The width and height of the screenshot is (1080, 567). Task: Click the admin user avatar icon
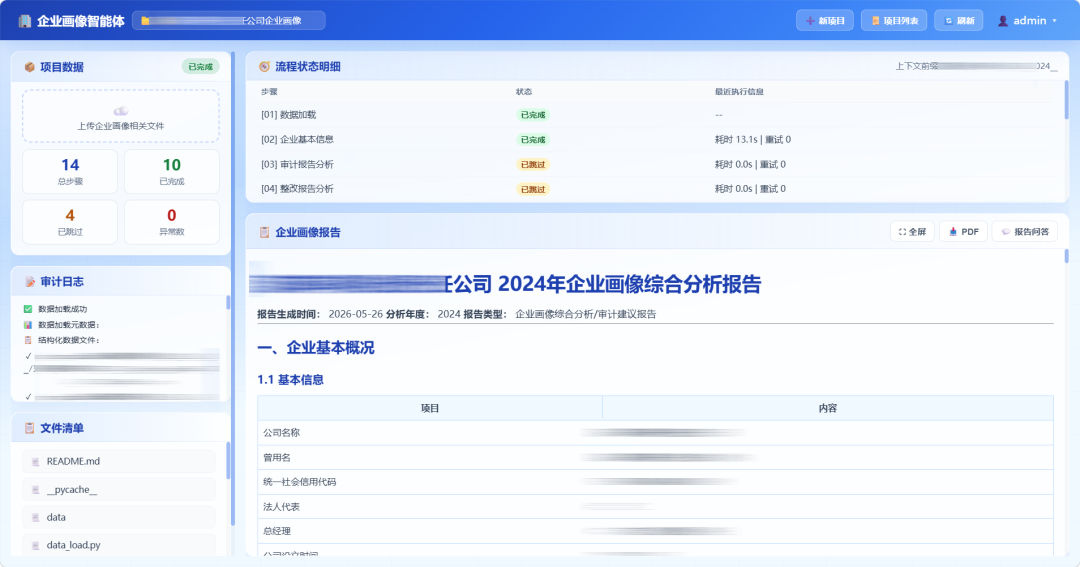click(1003, 21)
